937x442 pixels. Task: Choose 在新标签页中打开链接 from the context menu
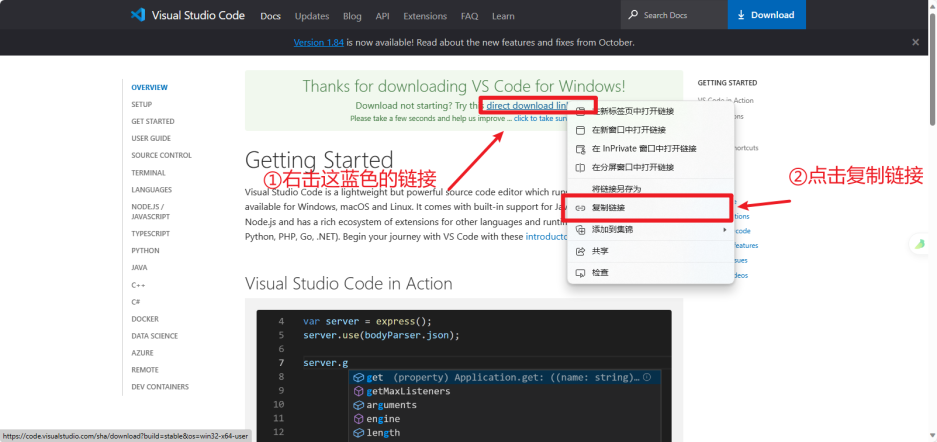(x=650, y=111)
